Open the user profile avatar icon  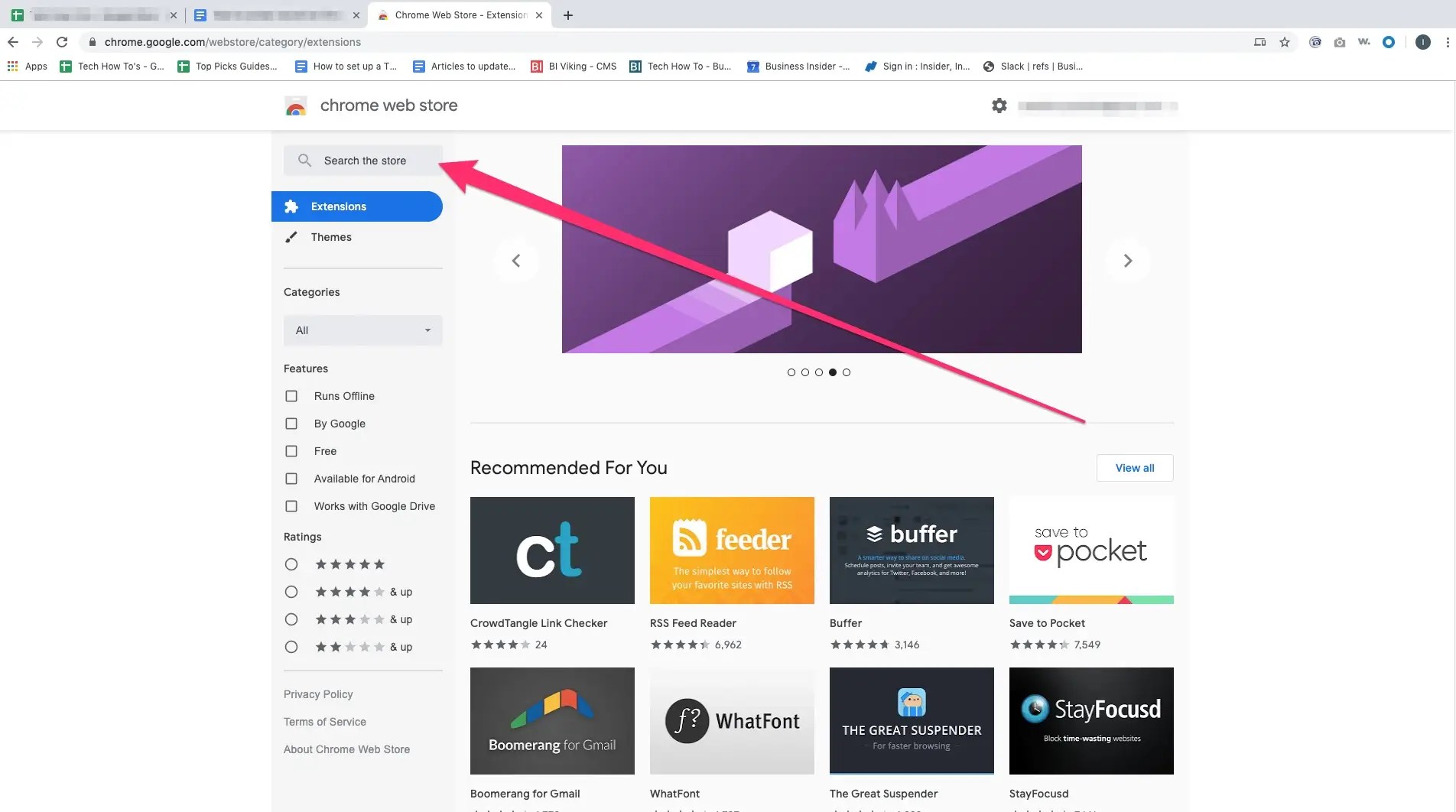(1422, 42)
